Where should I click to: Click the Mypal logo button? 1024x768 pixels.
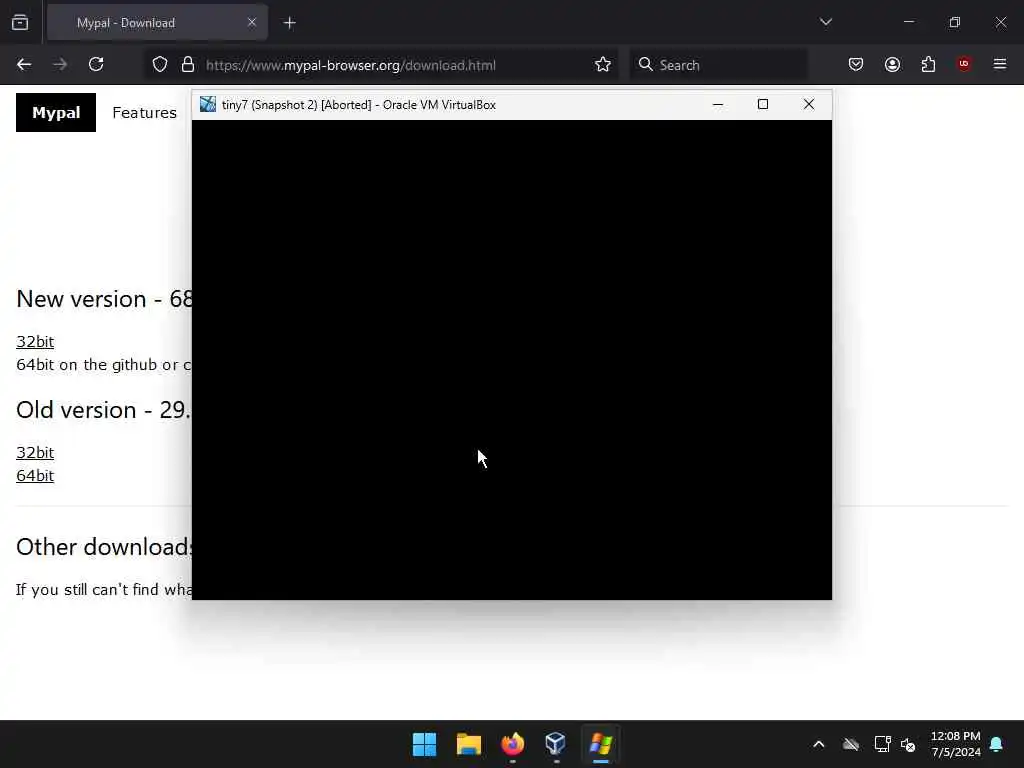[x=56, y=112]
